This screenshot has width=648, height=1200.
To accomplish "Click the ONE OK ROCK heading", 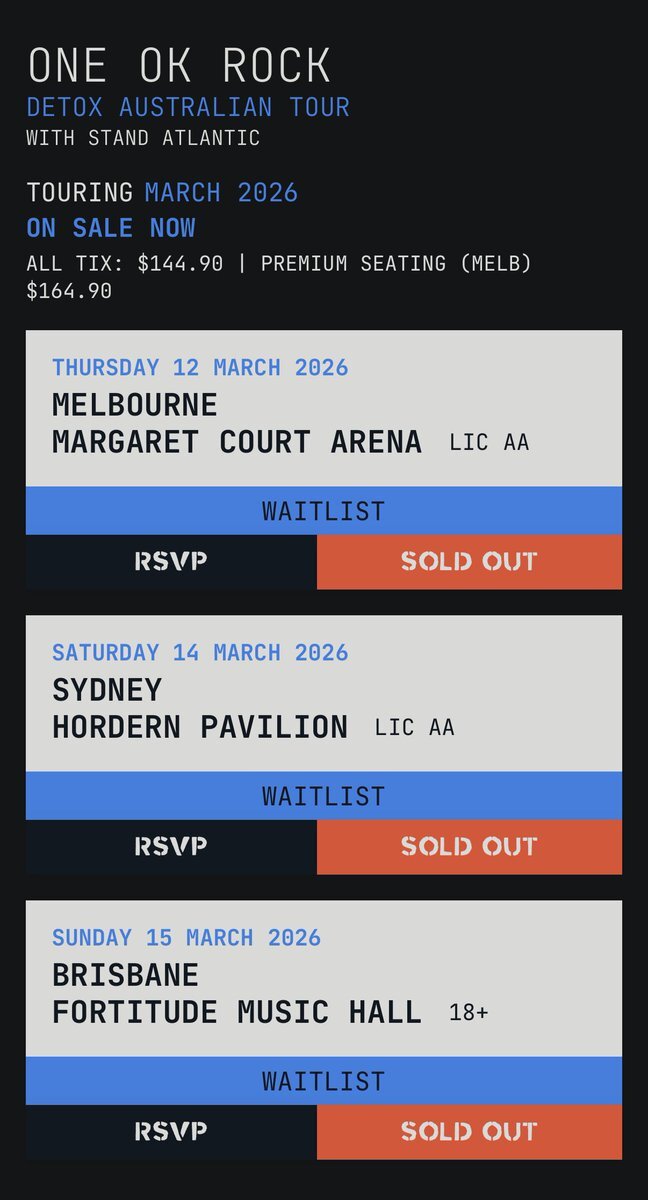I will pyautogui.click(x=179, y=66).
